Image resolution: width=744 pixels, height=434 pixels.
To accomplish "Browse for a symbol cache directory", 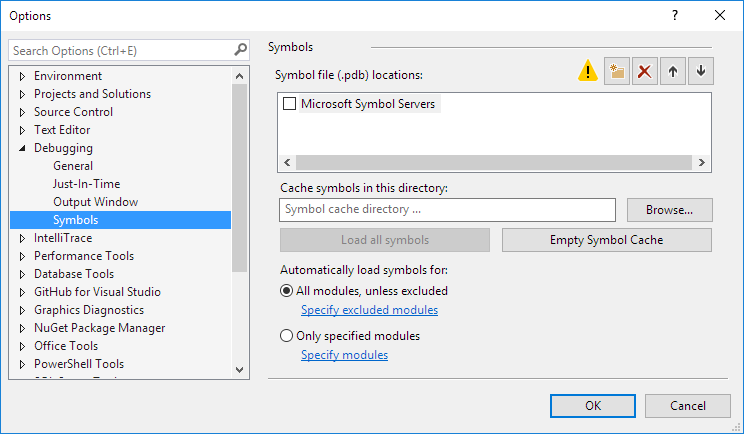I will (669, 210).
